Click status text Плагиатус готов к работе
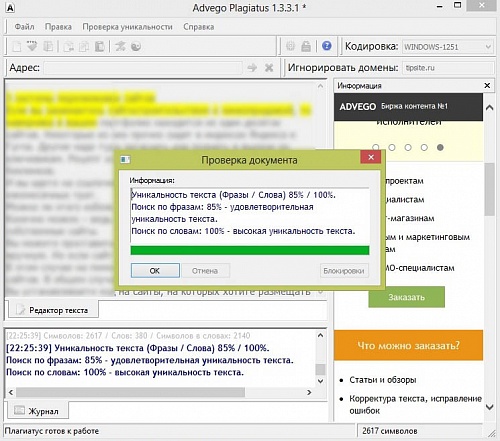The height and width of the screenshot is (441, 500). tap(52, 431)
